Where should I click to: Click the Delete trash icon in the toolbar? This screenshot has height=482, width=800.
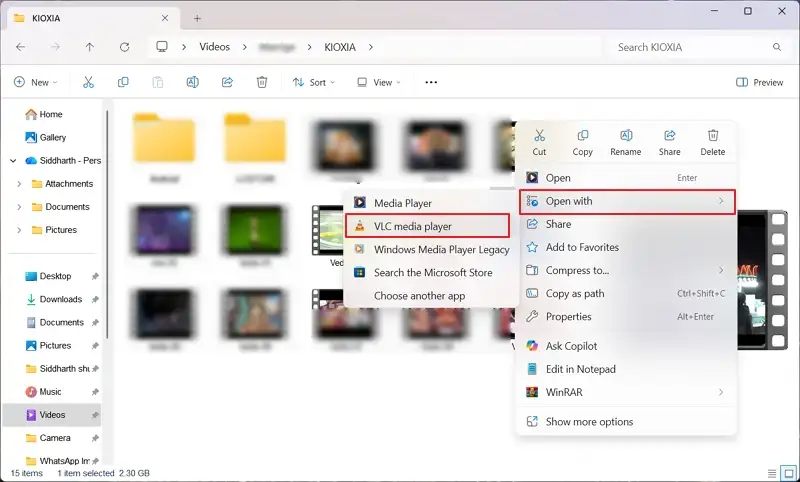tap(262, 82)
